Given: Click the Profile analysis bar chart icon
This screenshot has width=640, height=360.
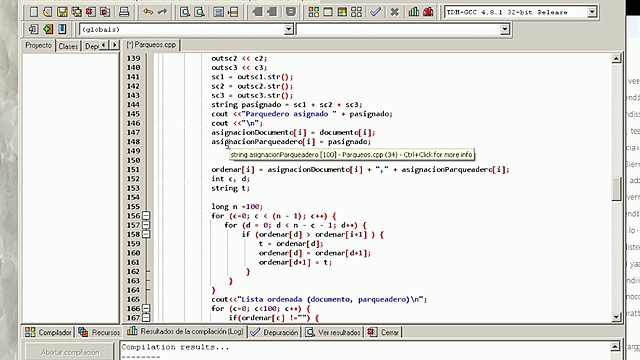Looking at the screenshot, I should (413, 12).
